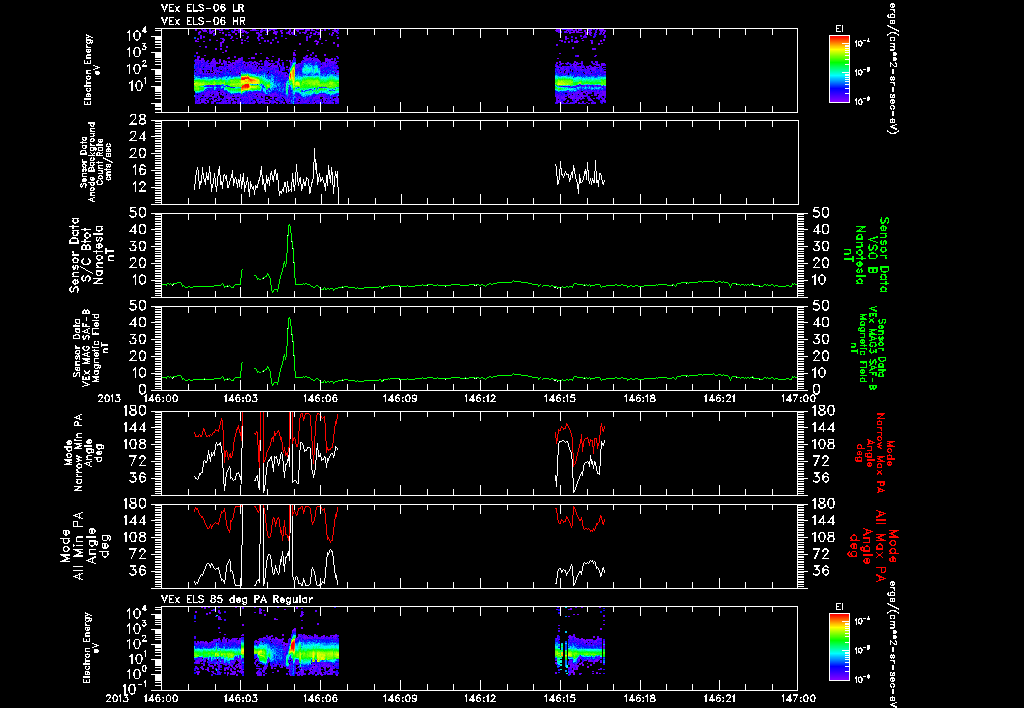Click the 147:00 tick label on the bottom time axis
This screenshot has width=1024, height=708.
tap(797, 698)
